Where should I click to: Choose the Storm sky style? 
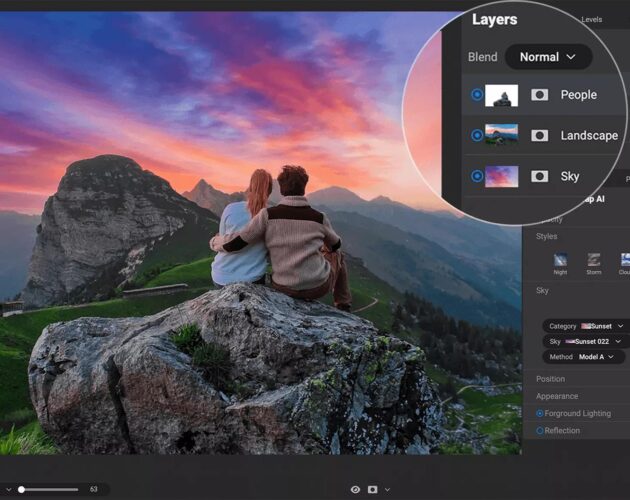tap(593, 264)
